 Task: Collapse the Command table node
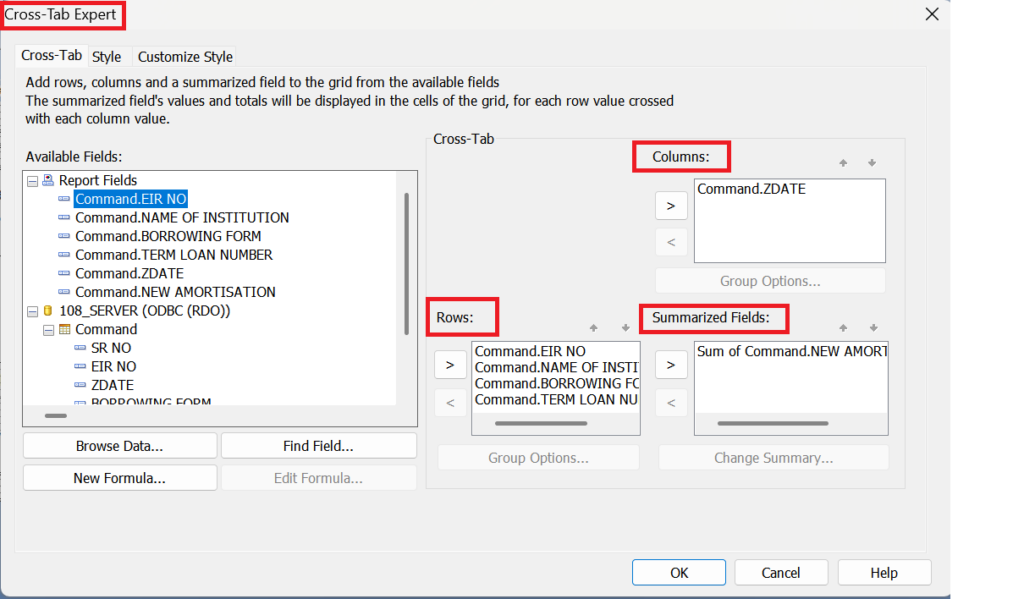click(x=48, y=330)
